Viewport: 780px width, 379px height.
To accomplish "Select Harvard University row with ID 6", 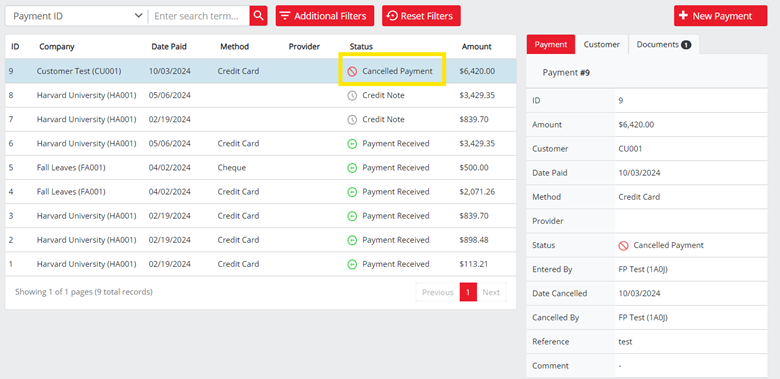I will tap(261, 144).
